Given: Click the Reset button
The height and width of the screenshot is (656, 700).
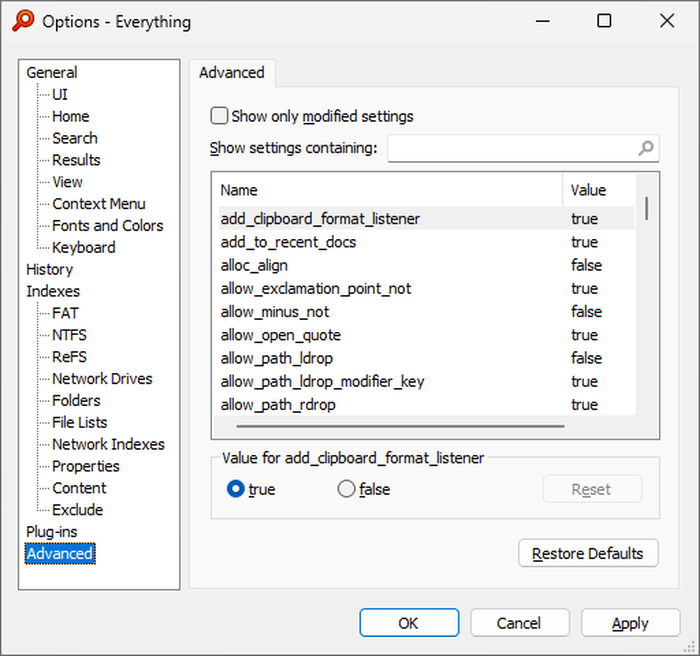Looking at the screenshot, I should point(592,489).
